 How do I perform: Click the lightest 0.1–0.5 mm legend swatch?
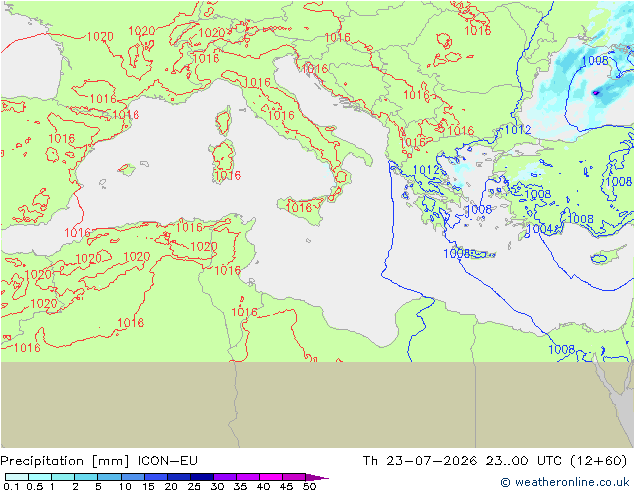point(17,477)
